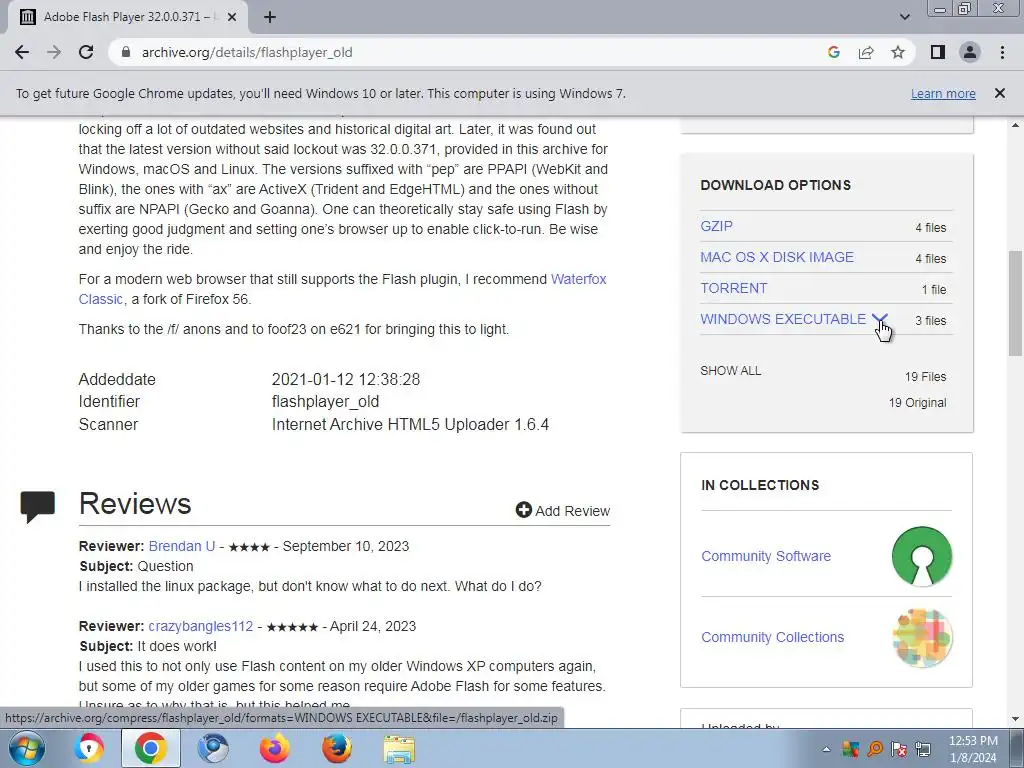The image size is (1024, 768).
Task: Dismiss the Chrome update notification bar
Action: (x=999, y=93)
